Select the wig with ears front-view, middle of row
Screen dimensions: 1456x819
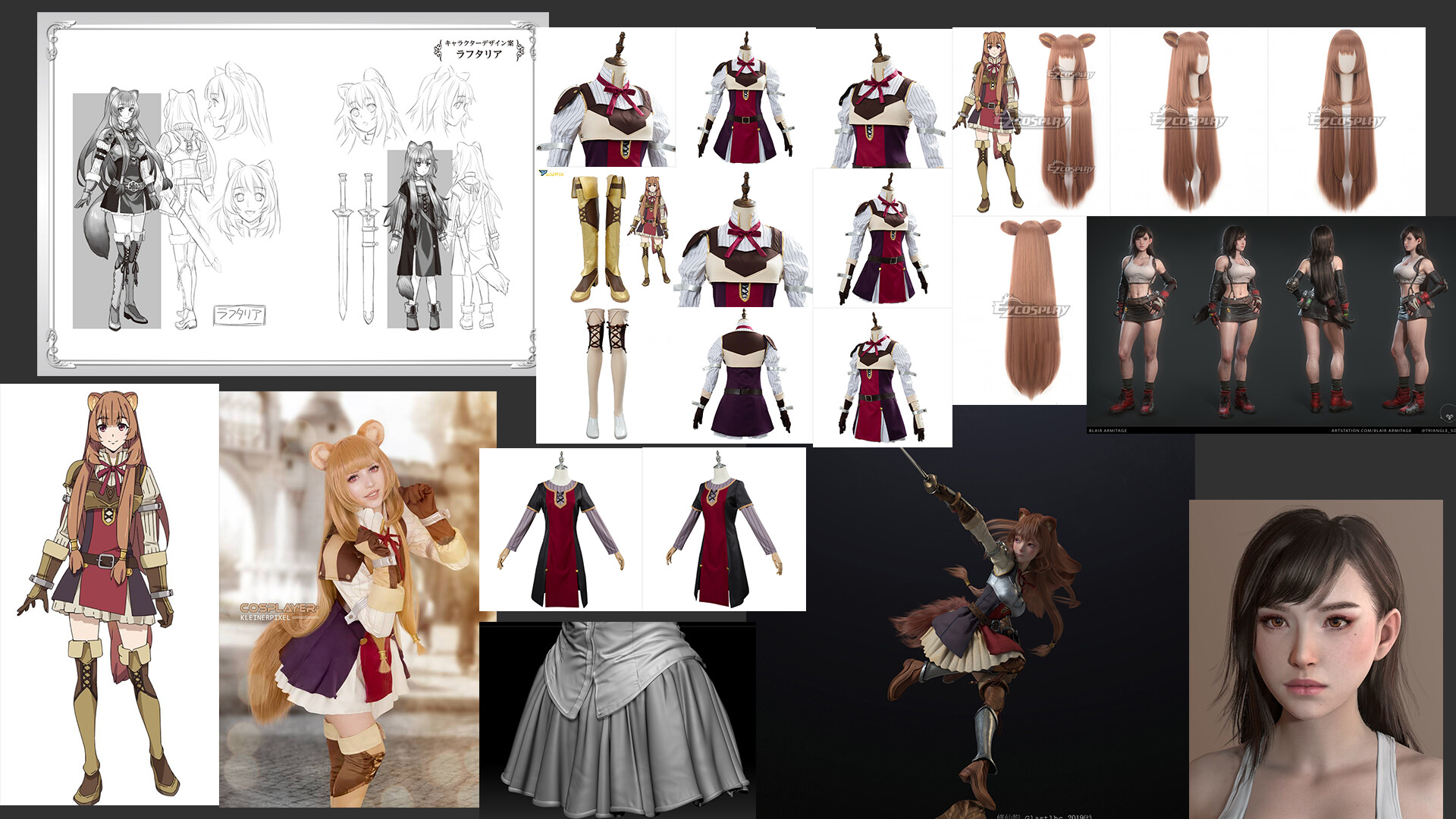[1189, 122]
